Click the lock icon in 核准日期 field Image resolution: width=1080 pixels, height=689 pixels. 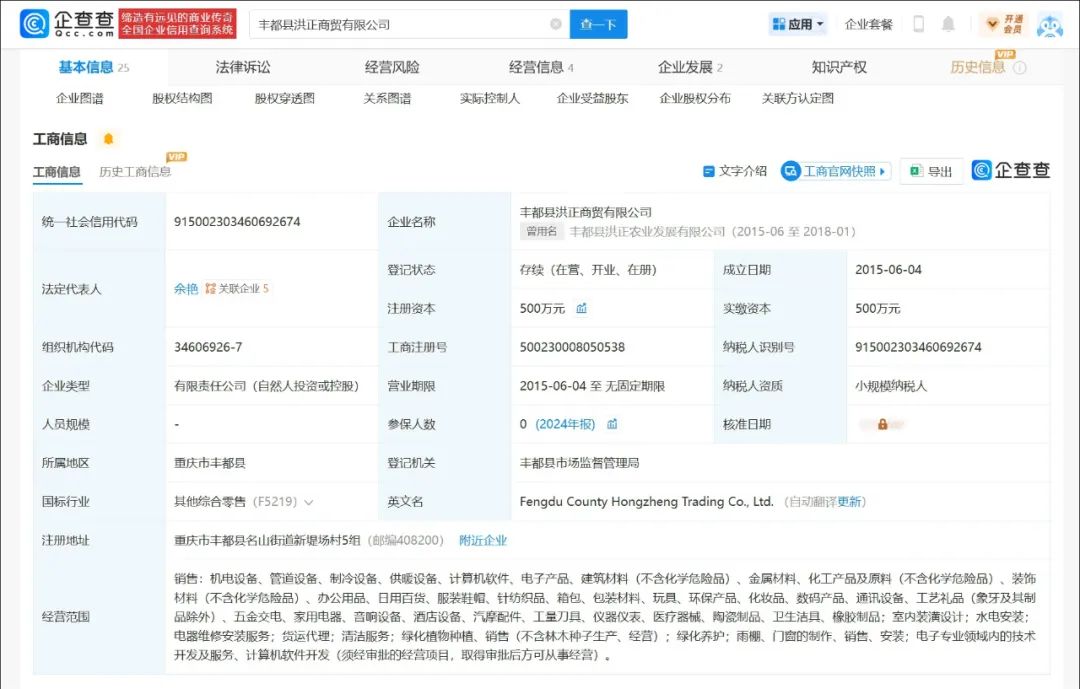[x=882, y=424]
